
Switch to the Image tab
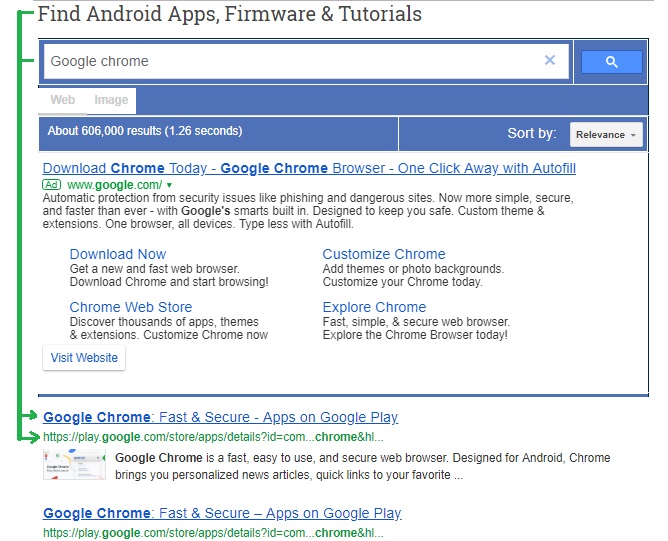click(111, 100)
